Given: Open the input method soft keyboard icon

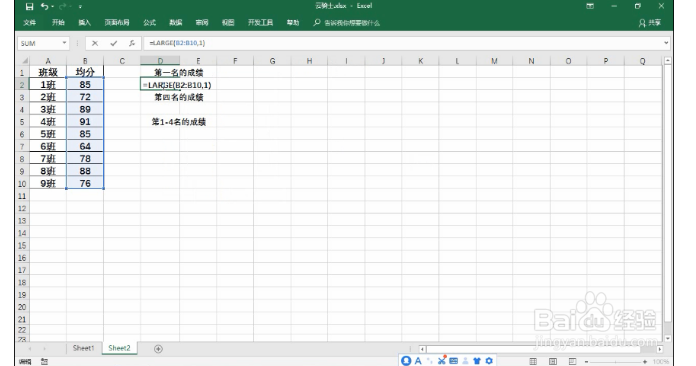Looking at the screenshot, I should (453, 361).
